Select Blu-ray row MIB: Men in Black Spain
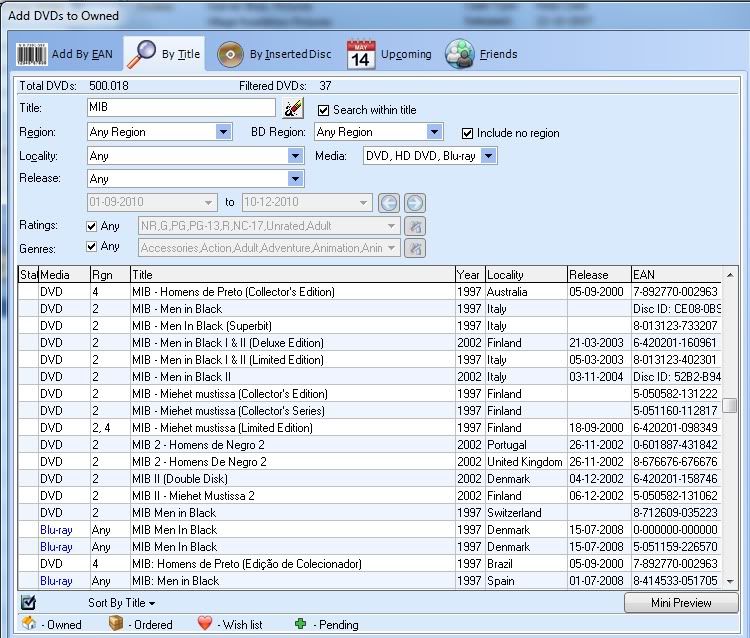The image size is (750, 638). tap(369, 581)
